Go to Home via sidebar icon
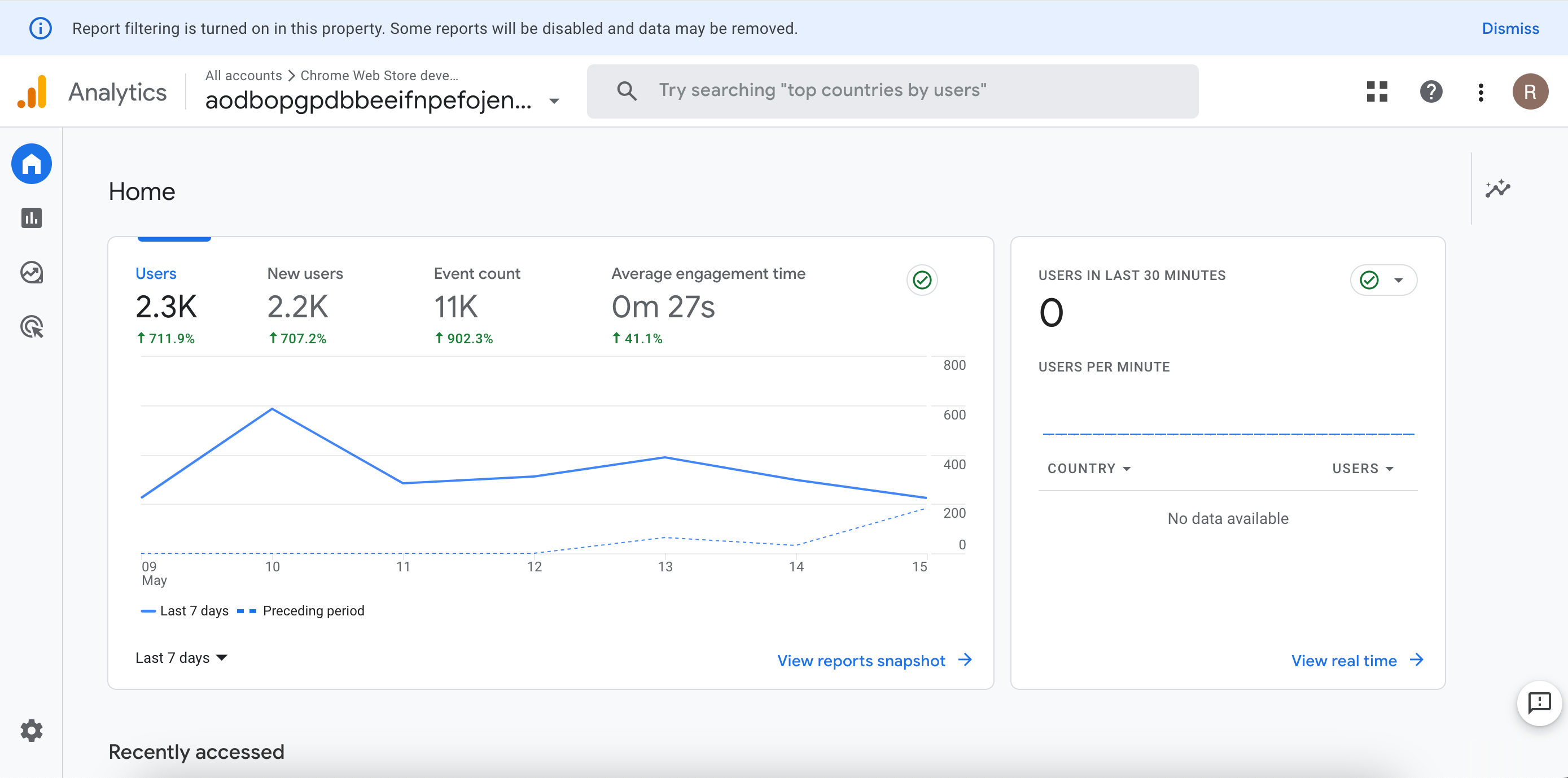The image size is (1568, 778). point(32,164)
